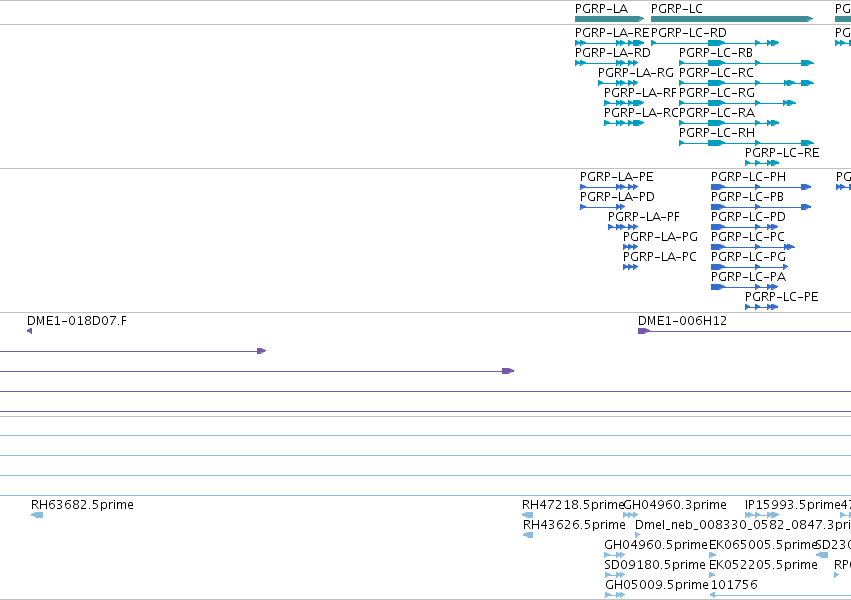This screenshot has height=600, width=851.
Task: Select transcript PGRP-LA-RE
Action: [x=609, y=43]
